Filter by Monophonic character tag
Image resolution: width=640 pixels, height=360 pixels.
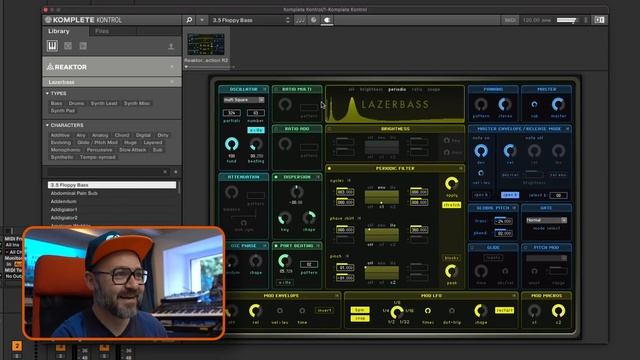65,150
